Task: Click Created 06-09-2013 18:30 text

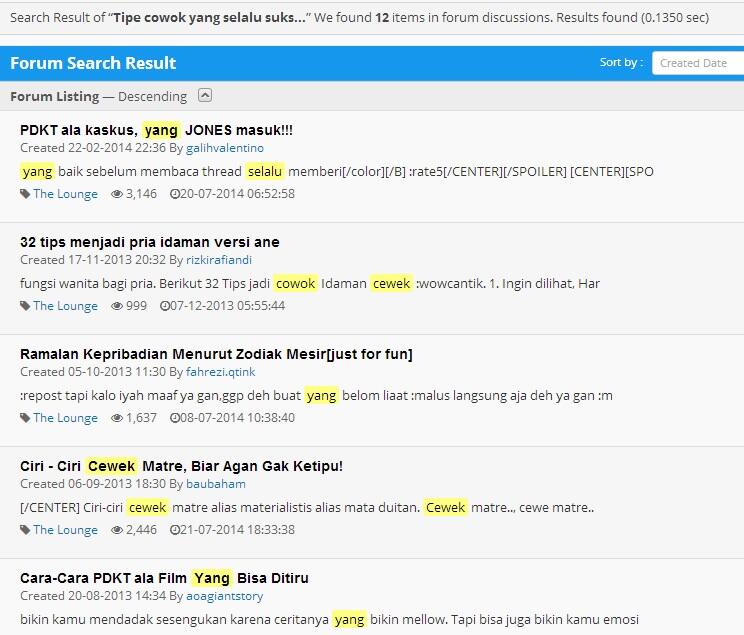Action: click(93, 484)
